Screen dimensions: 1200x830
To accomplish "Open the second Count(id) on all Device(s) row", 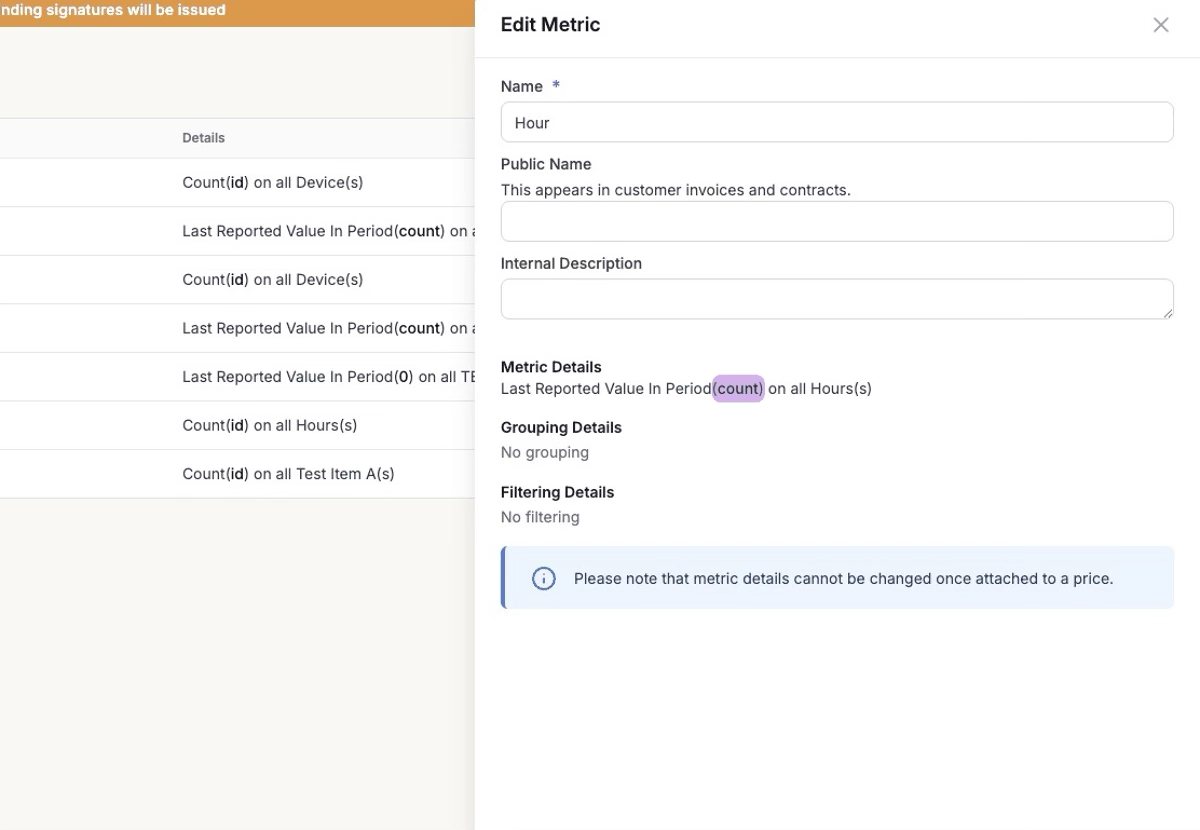I will (272, 280).
